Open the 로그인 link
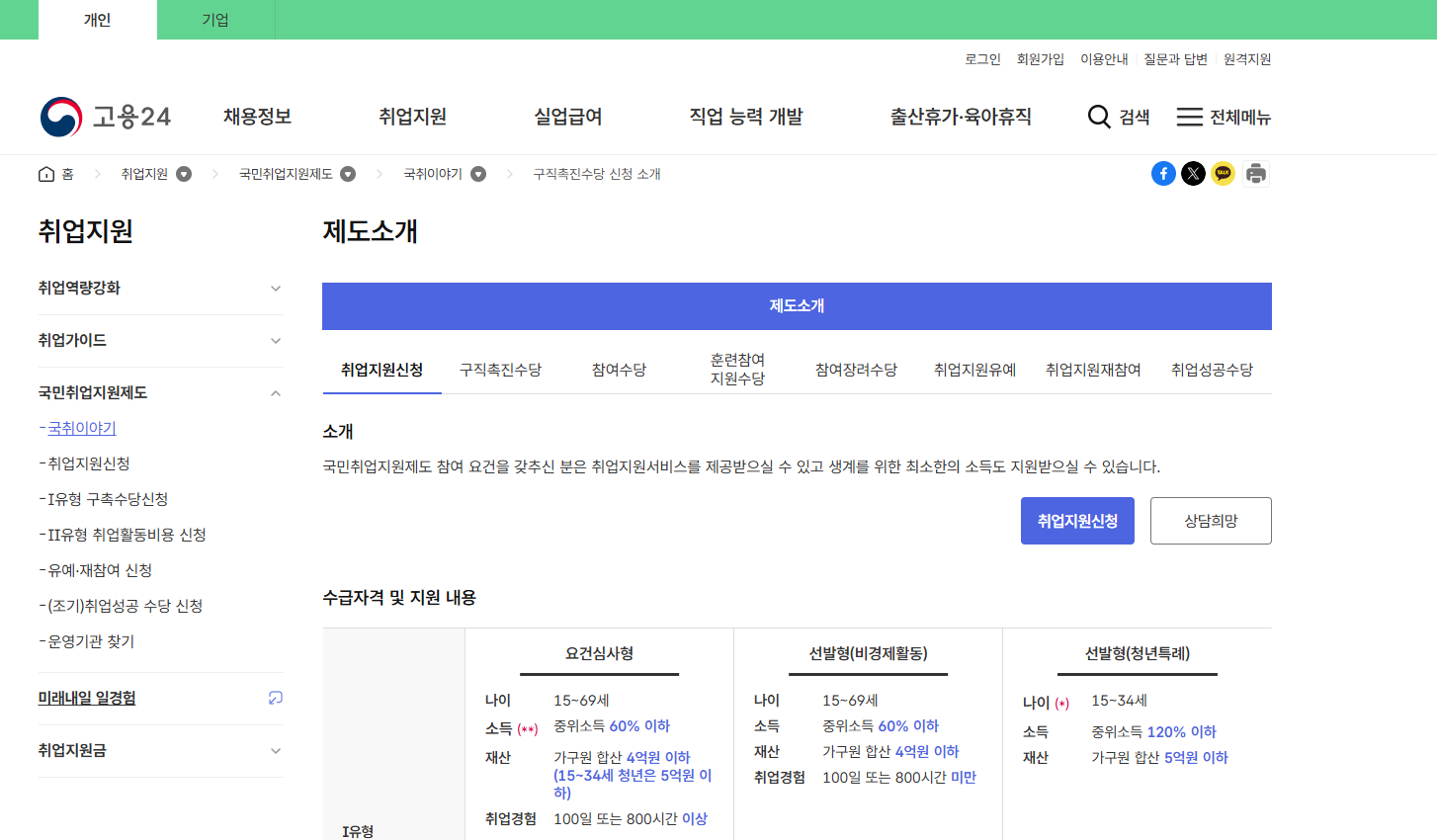This screenshot has width=1437, height=840. point(983,58)
